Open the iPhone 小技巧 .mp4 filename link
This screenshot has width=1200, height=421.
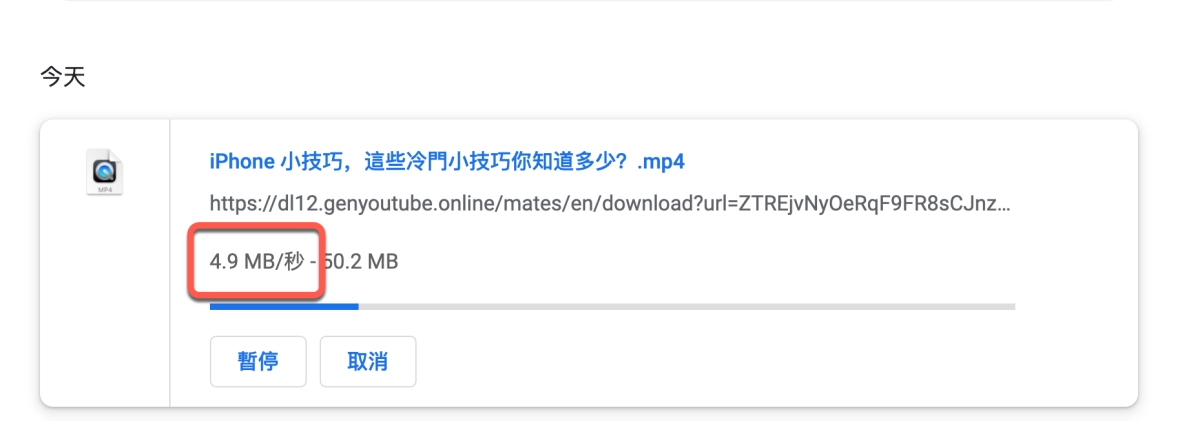(447, 161)
